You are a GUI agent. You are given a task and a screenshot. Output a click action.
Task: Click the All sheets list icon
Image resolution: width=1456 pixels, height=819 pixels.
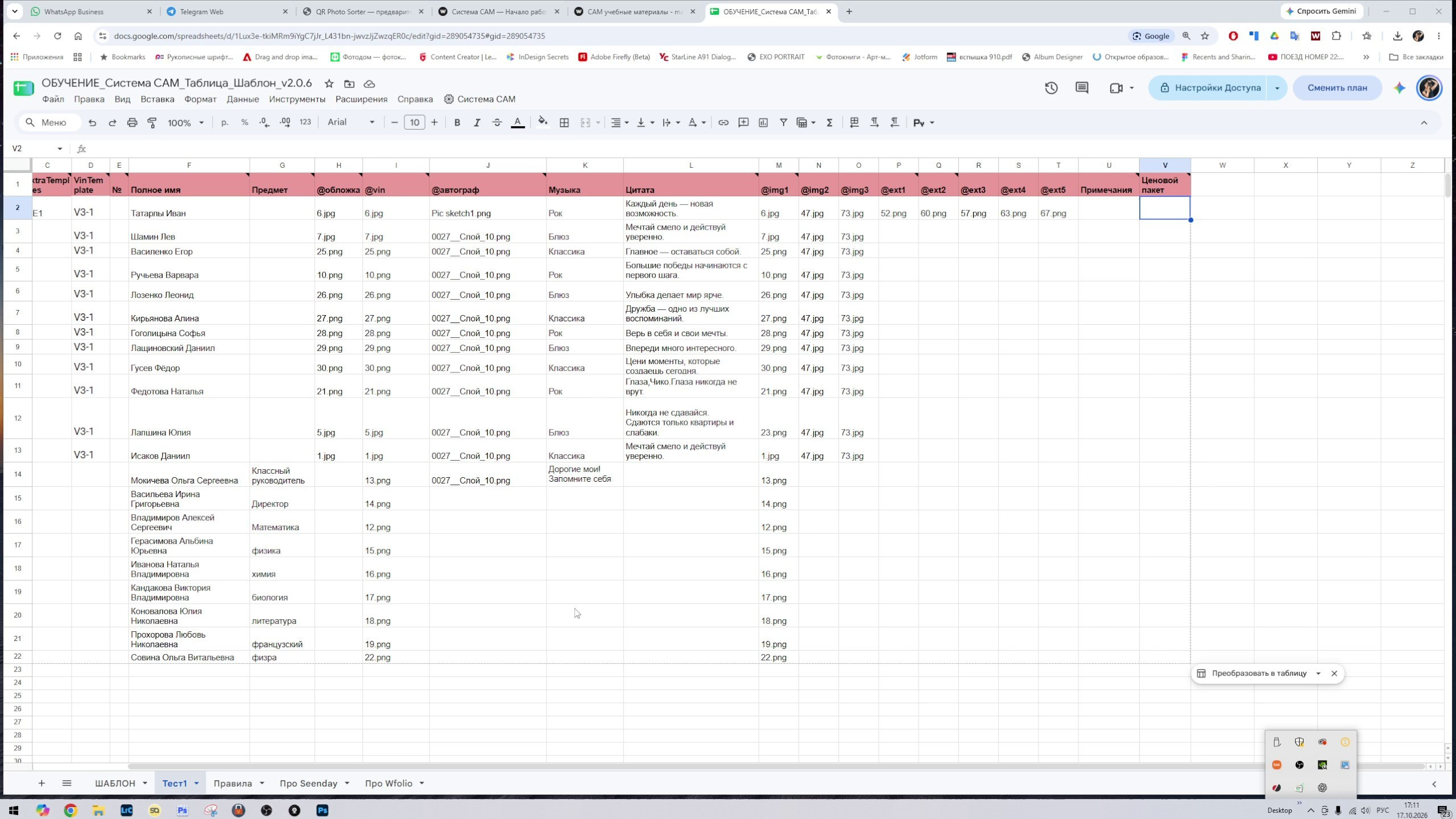point(67,783)
